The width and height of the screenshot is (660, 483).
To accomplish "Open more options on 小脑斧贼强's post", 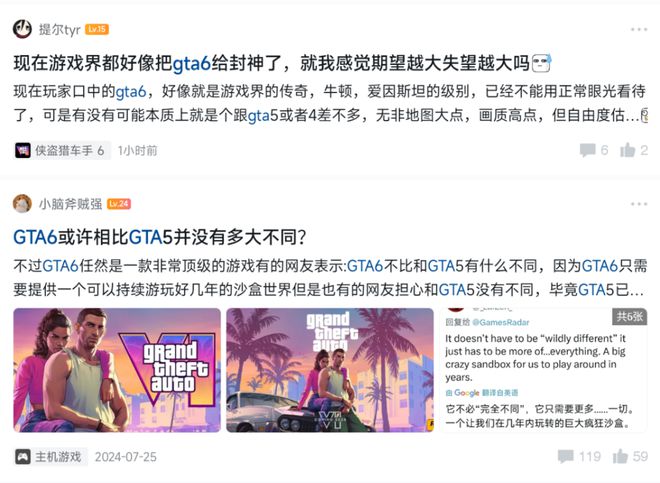I will (x=639, y=204).
